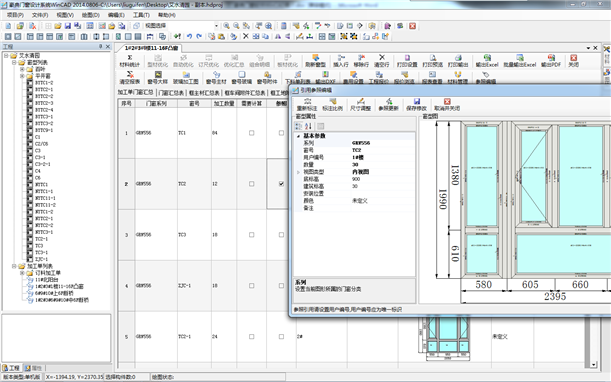
Task: Switch to the 框主材汇总表 tab
Action: coord(204,93)
